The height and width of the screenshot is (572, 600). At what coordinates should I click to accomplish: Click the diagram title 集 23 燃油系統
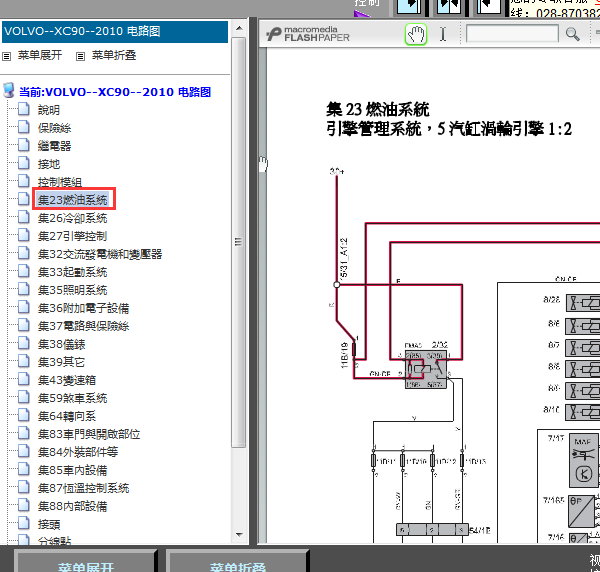378,109
